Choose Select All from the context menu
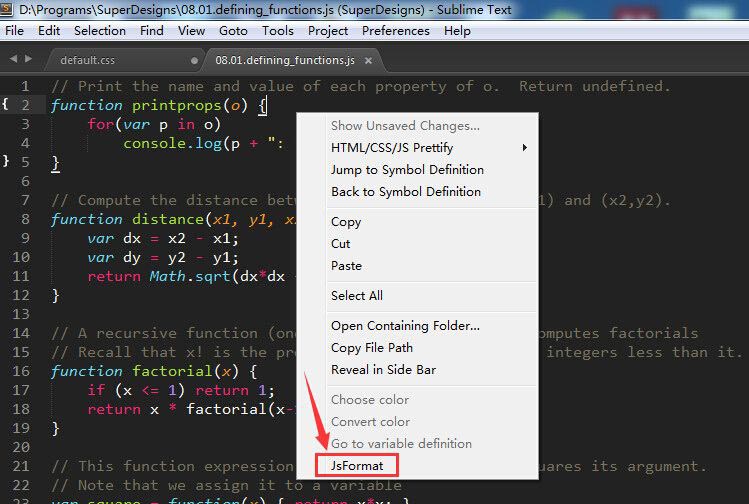This screenshot has height=504, width=749. [356, 296]
